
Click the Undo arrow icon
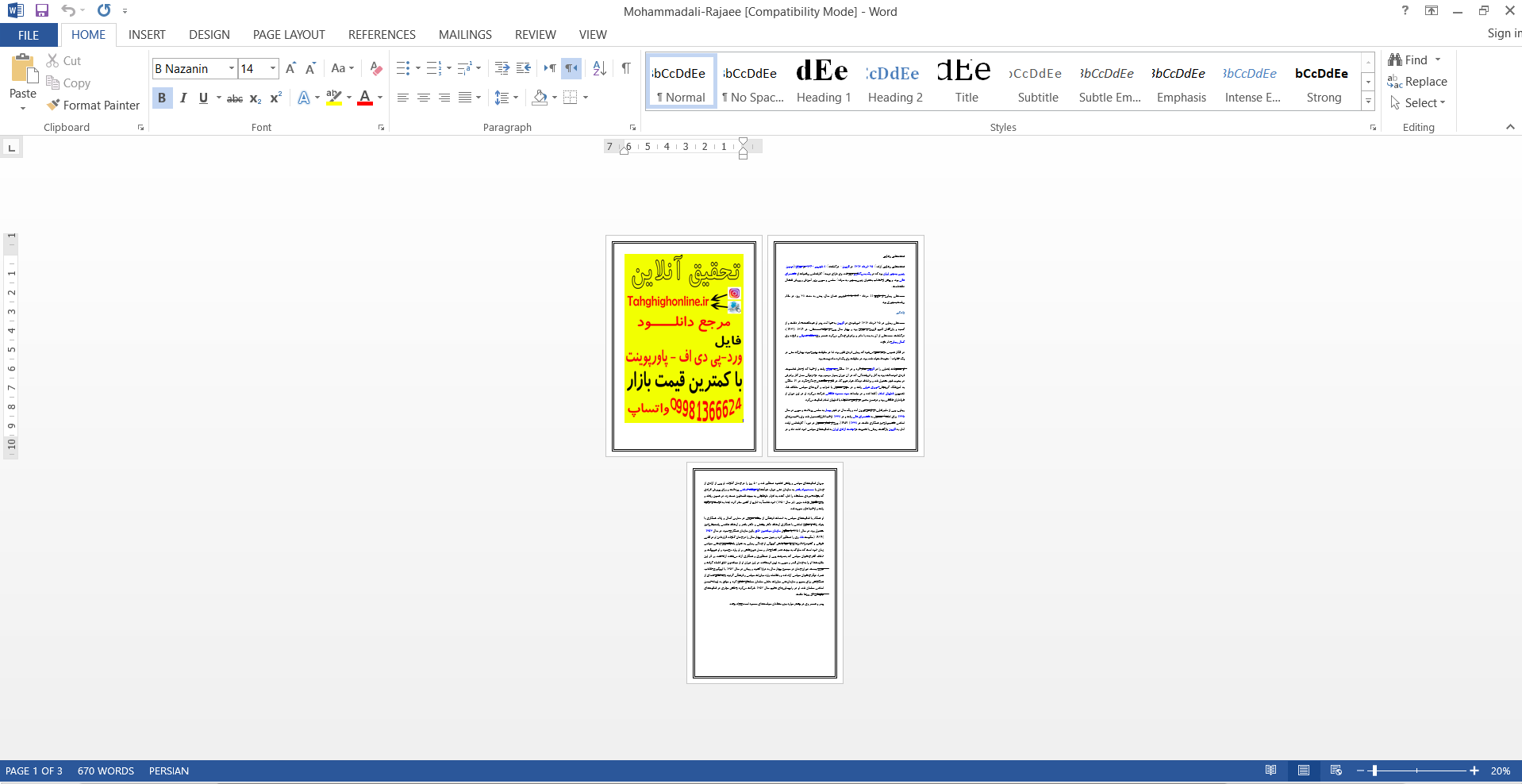tap(68, 10)
